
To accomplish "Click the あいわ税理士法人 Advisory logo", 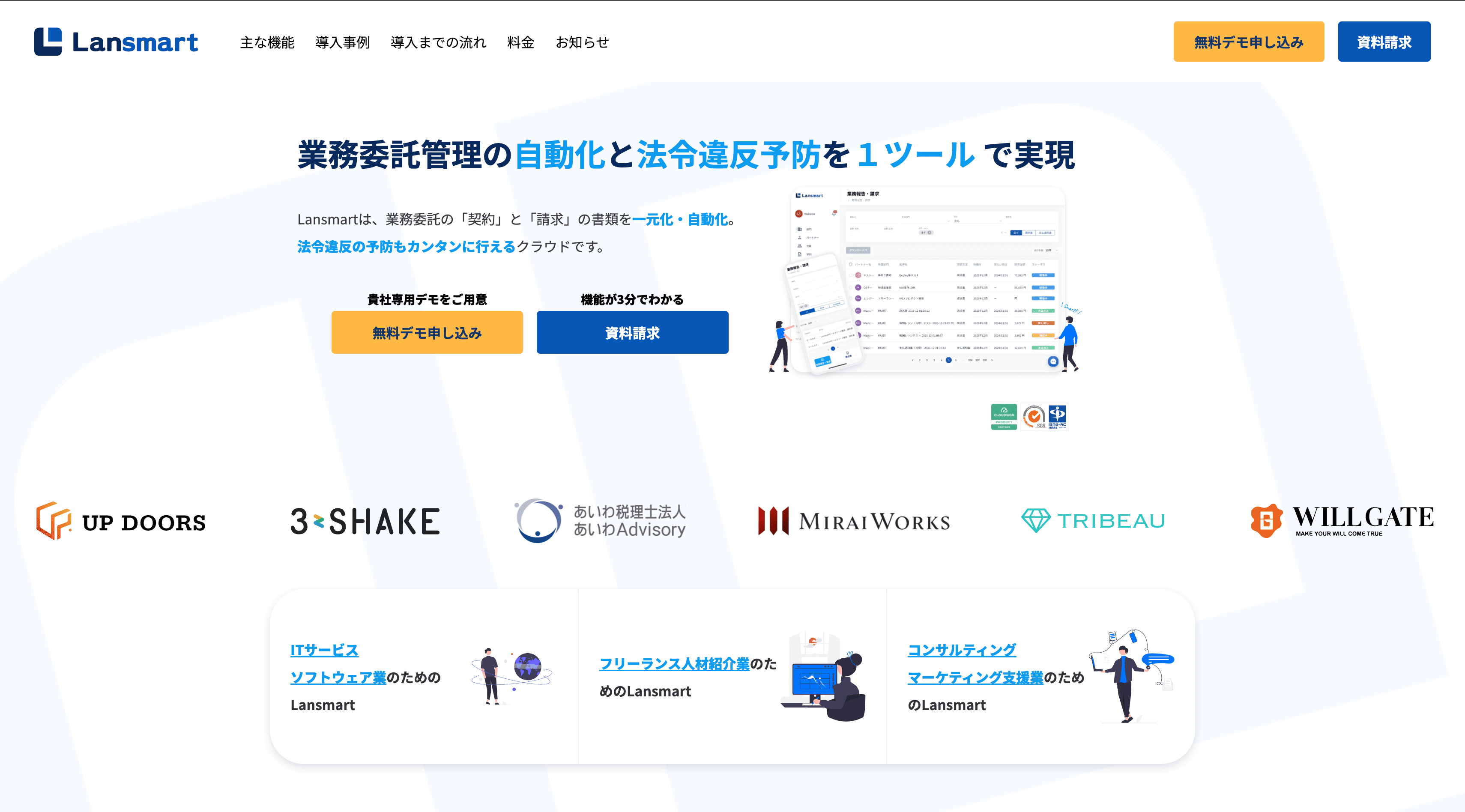I will [x=600, y=521].
